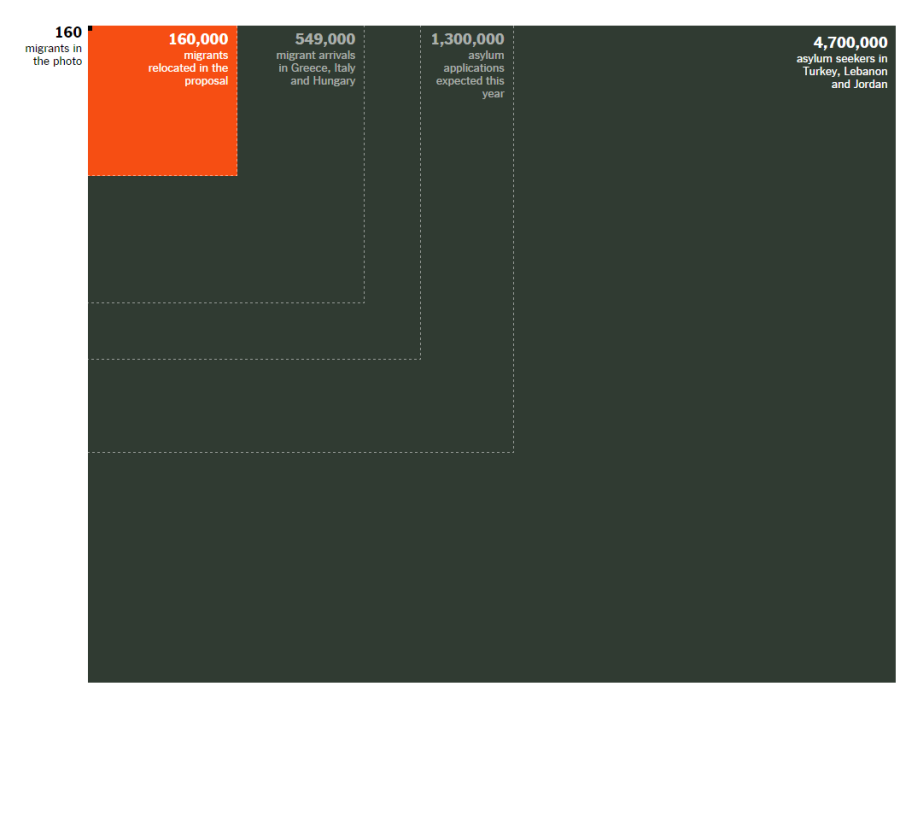Click the "1,300,000" figure label
The width and height of the screenshot is (900, 839).
pos(467,39)
